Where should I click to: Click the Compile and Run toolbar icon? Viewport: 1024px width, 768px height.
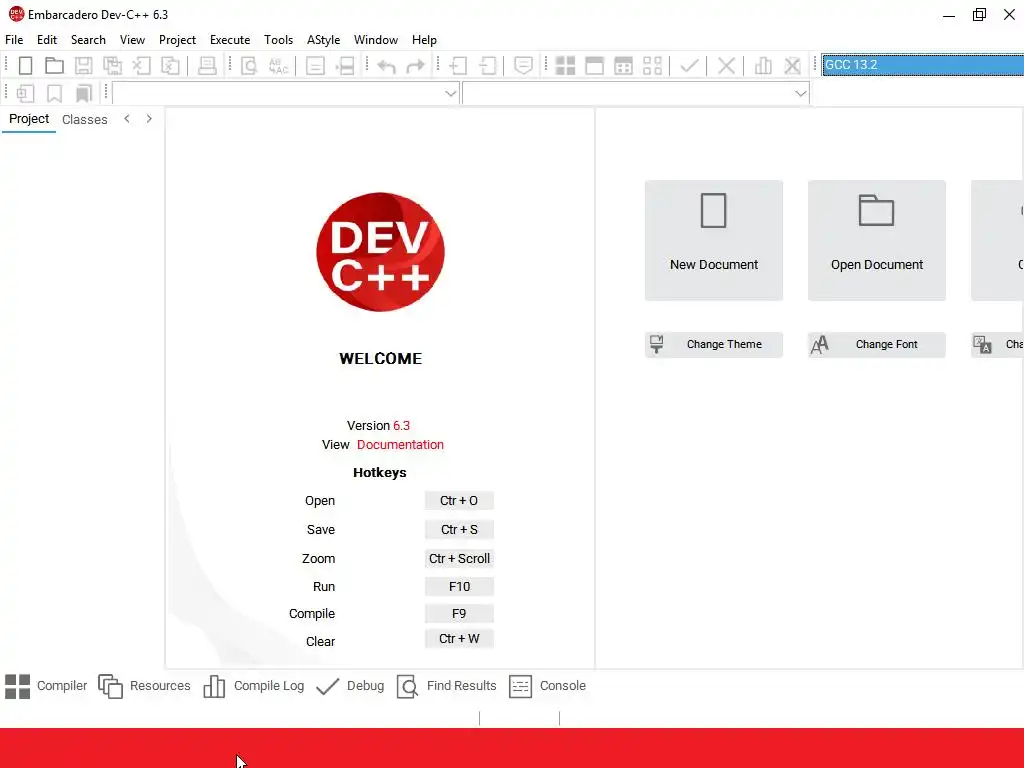[x=624, y=65]
